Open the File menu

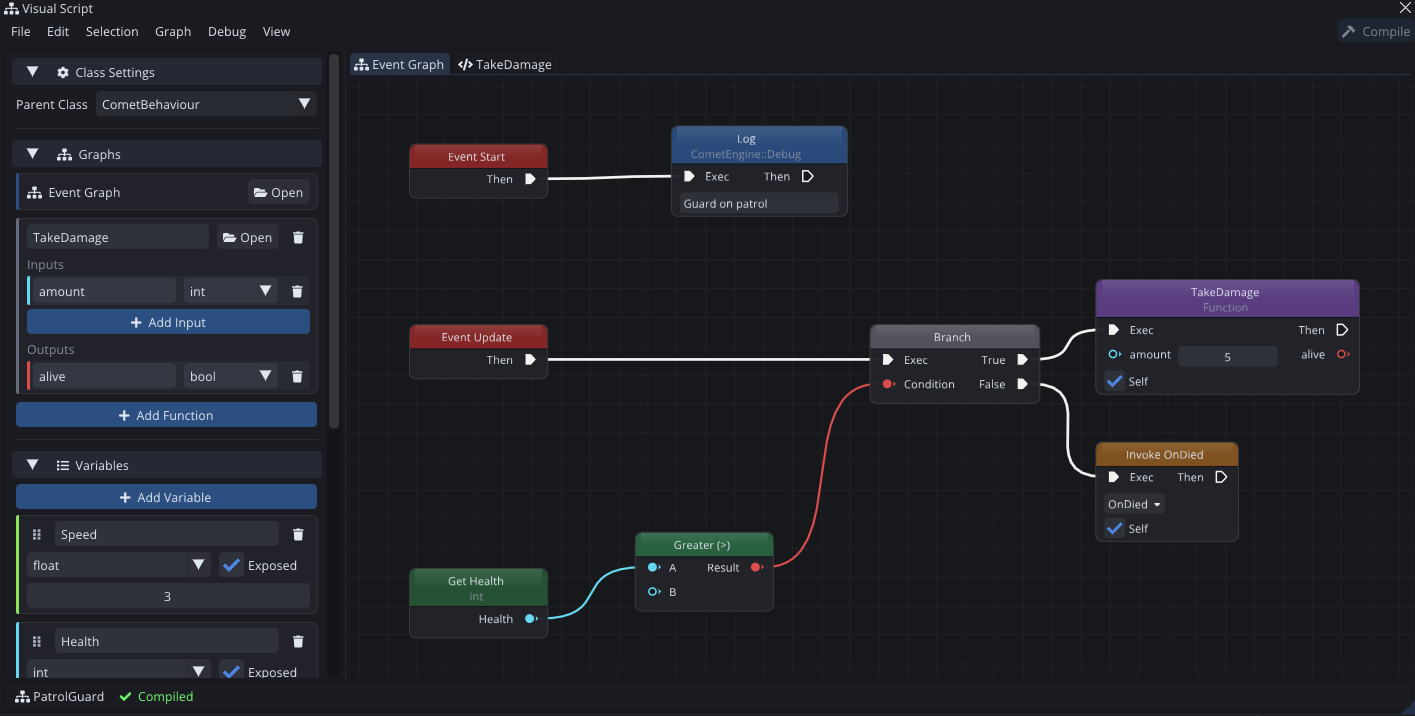pyautogui.click(x=20, y=31)
